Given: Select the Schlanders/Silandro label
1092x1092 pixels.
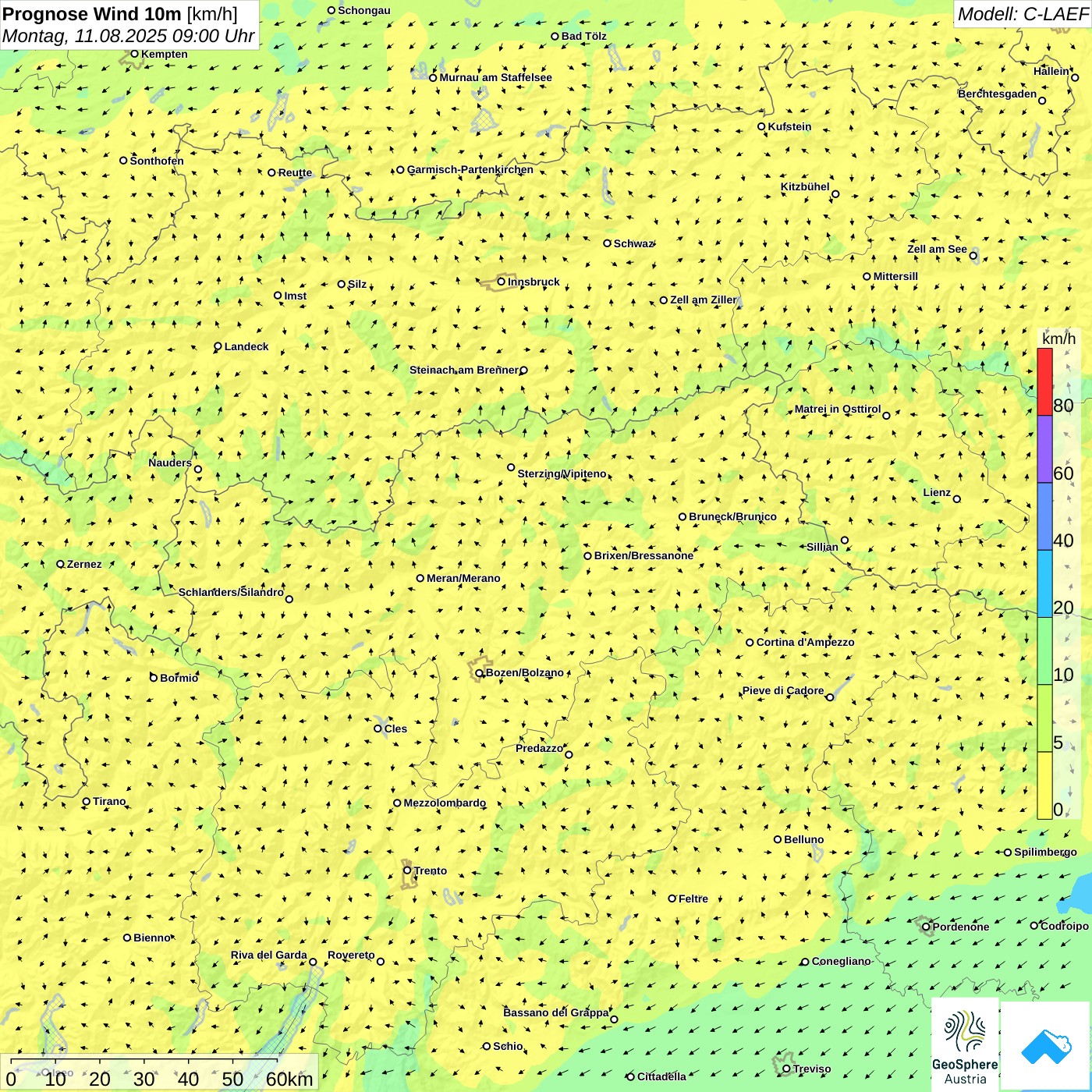Looking at the screenshot, I should (231, 592).
